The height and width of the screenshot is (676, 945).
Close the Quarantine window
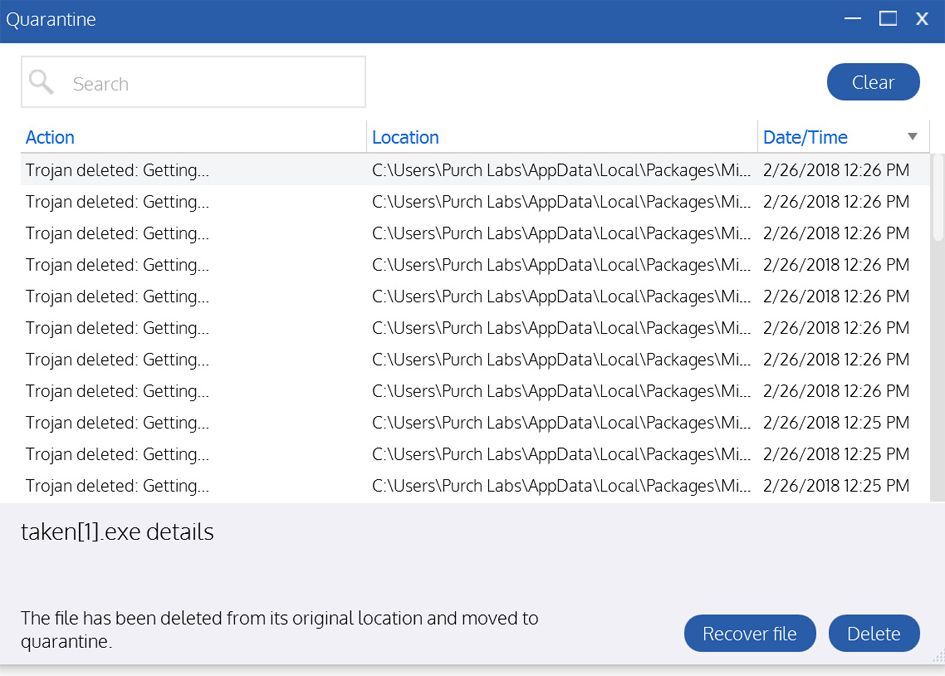[x=922, y=19]
